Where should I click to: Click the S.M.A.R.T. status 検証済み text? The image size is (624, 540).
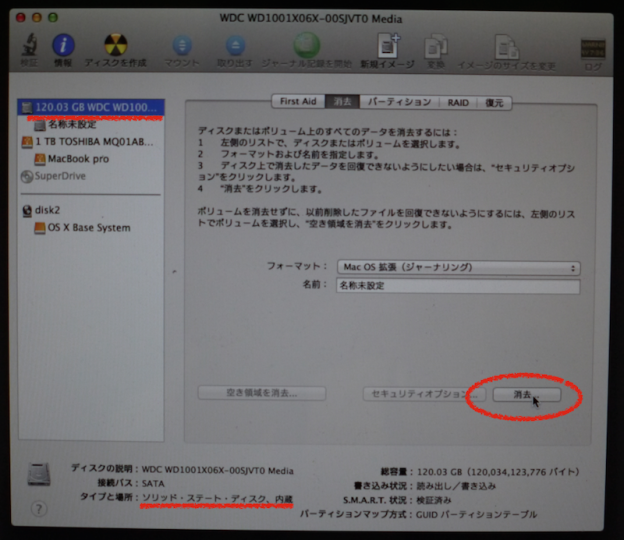point(434,500)
